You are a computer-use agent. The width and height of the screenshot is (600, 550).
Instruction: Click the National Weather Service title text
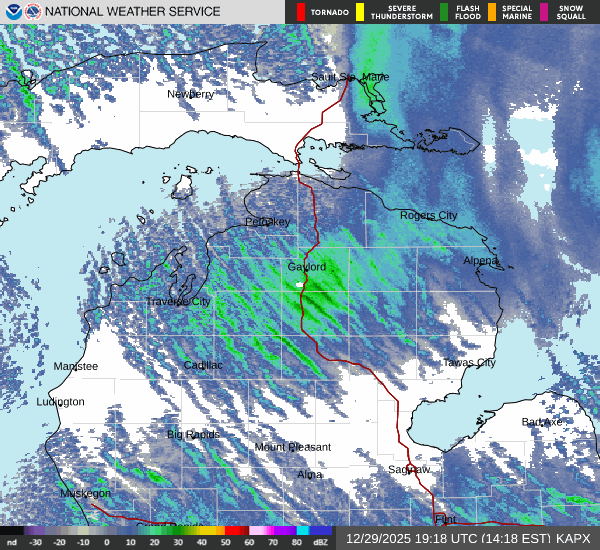pos(132,12)
